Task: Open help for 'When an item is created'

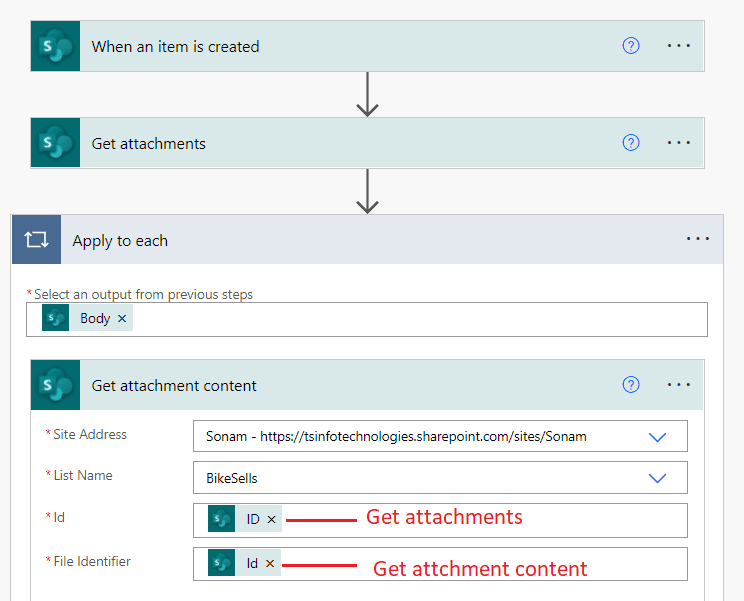Action: tap(631, 46)
